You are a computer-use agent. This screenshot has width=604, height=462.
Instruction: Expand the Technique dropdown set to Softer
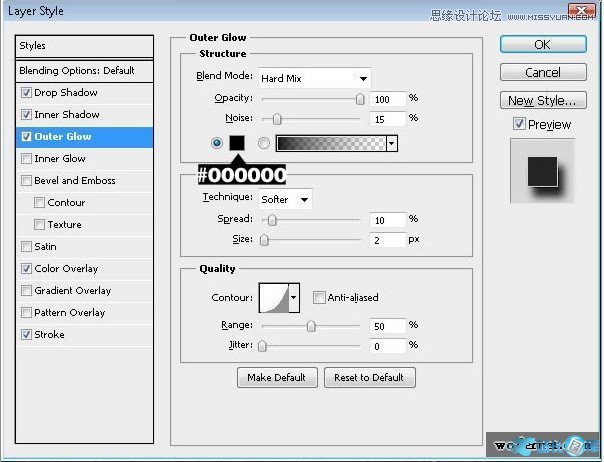tap(284, 199)
